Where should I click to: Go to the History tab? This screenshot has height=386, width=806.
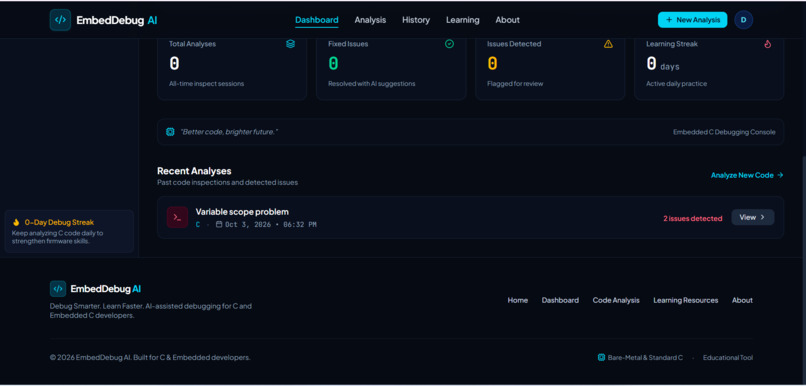pos(416,20)
